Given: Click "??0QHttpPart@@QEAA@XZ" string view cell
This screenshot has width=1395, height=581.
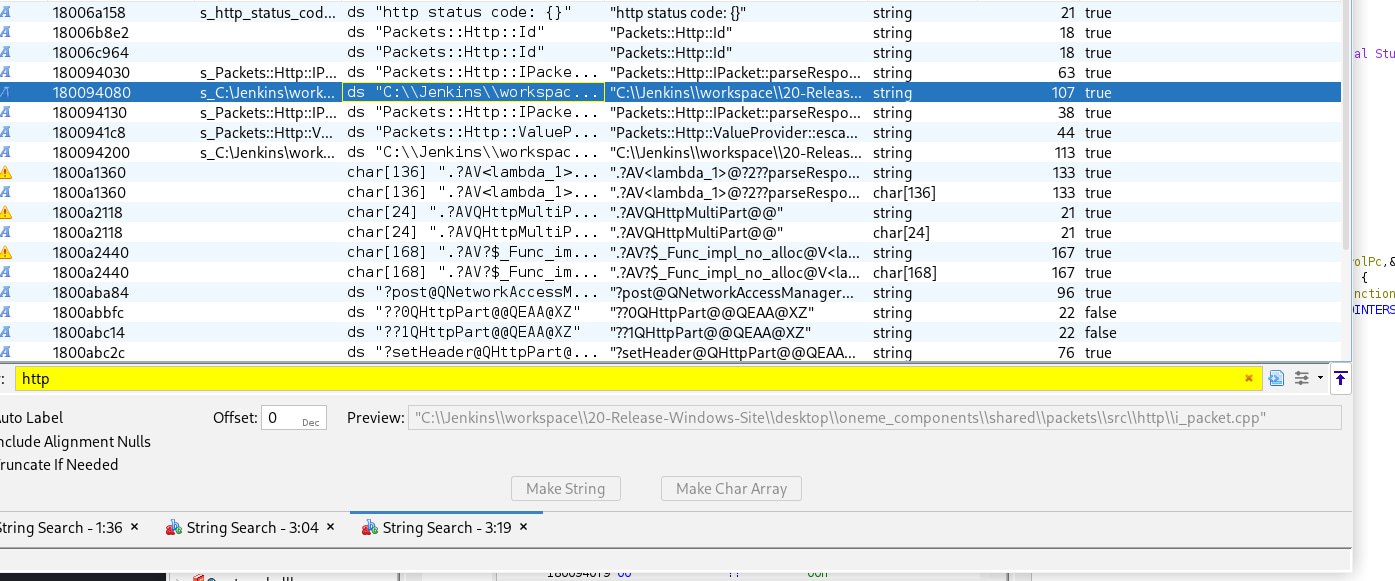Looking at the screenshot, I should click(710, 313).
